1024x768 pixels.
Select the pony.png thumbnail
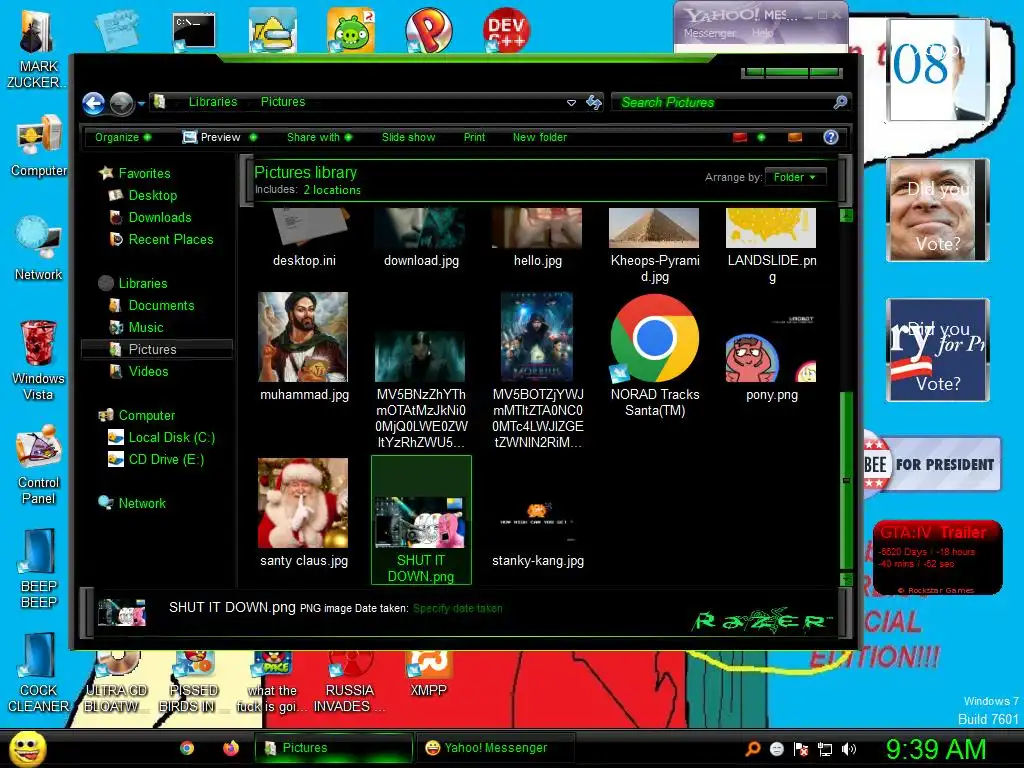point(771,347)
